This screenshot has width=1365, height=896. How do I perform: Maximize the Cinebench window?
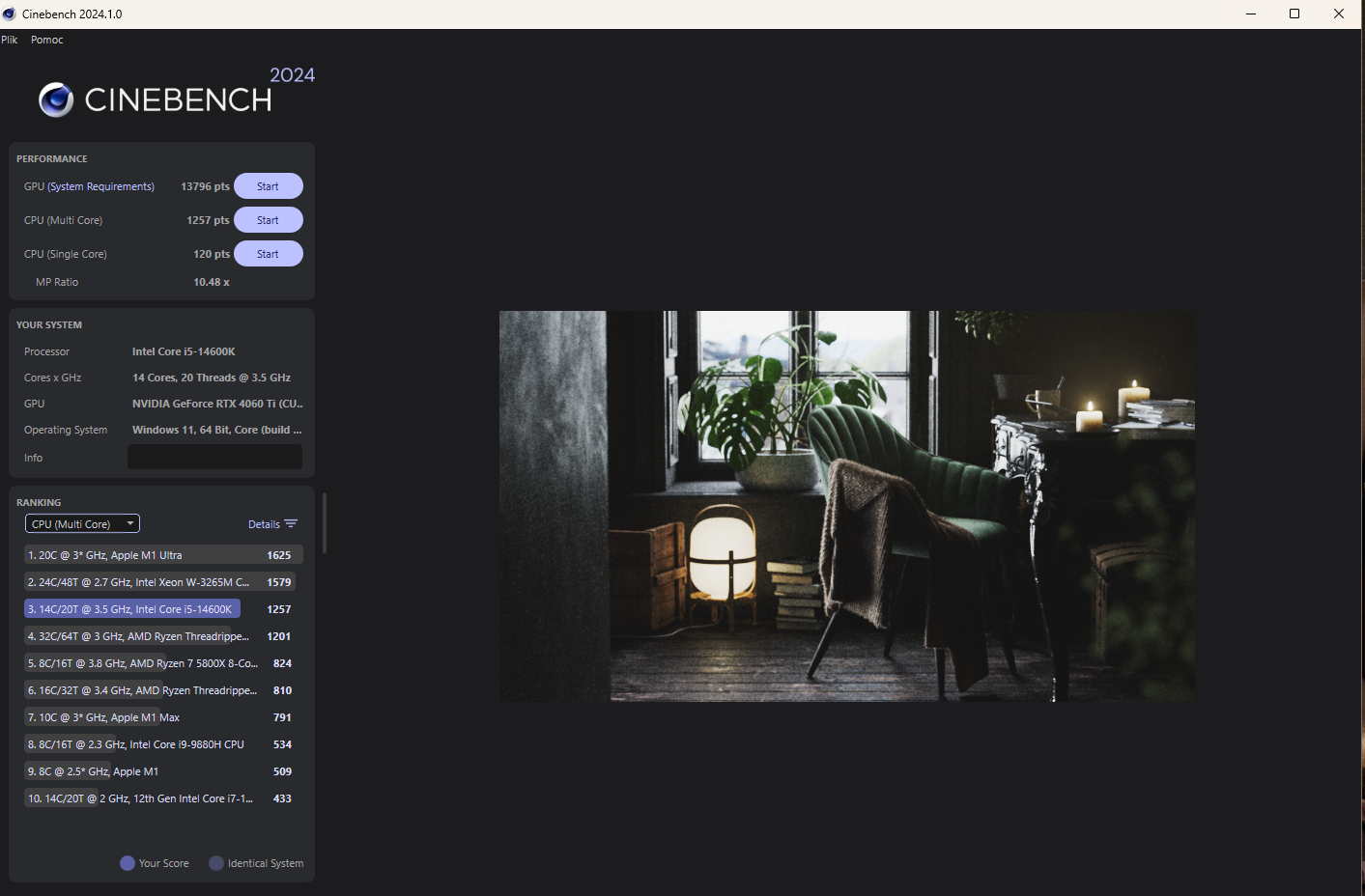pyautogui.click(x=1294, y=14)
